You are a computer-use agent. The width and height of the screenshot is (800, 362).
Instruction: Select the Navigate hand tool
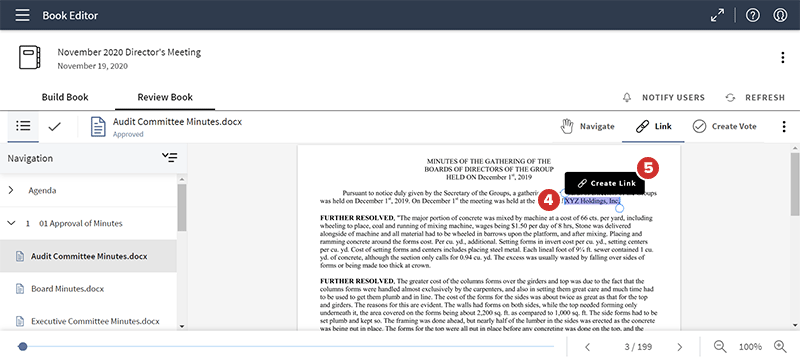(588, 126)
